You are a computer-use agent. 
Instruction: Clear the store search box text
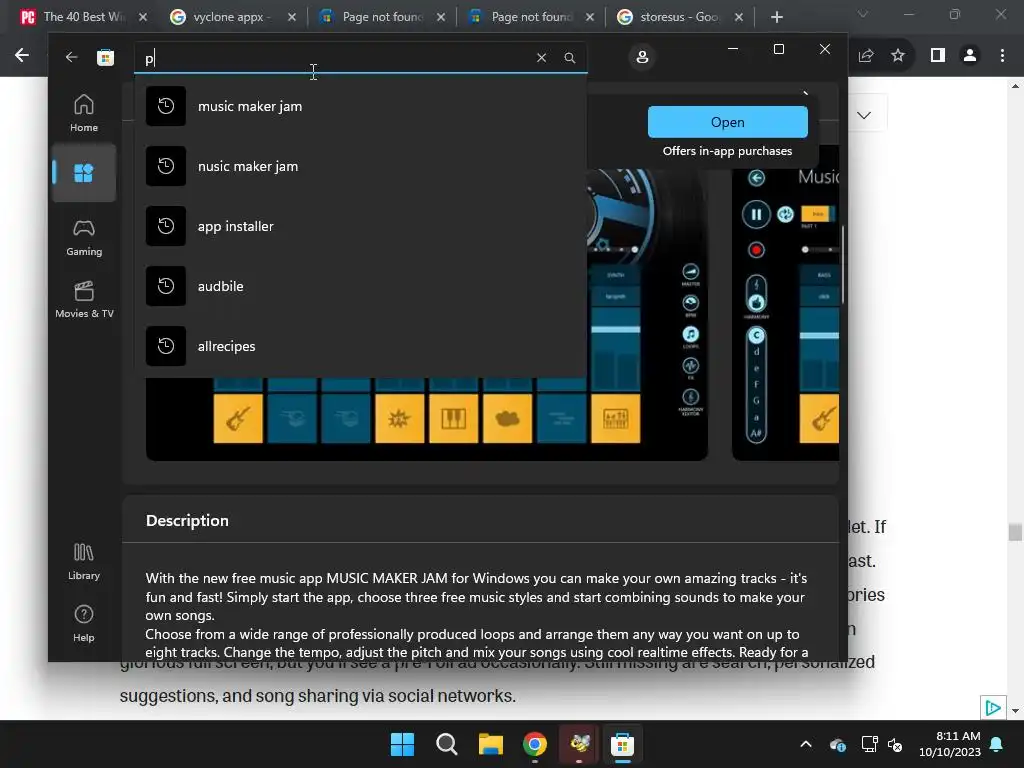pos(541,57)
